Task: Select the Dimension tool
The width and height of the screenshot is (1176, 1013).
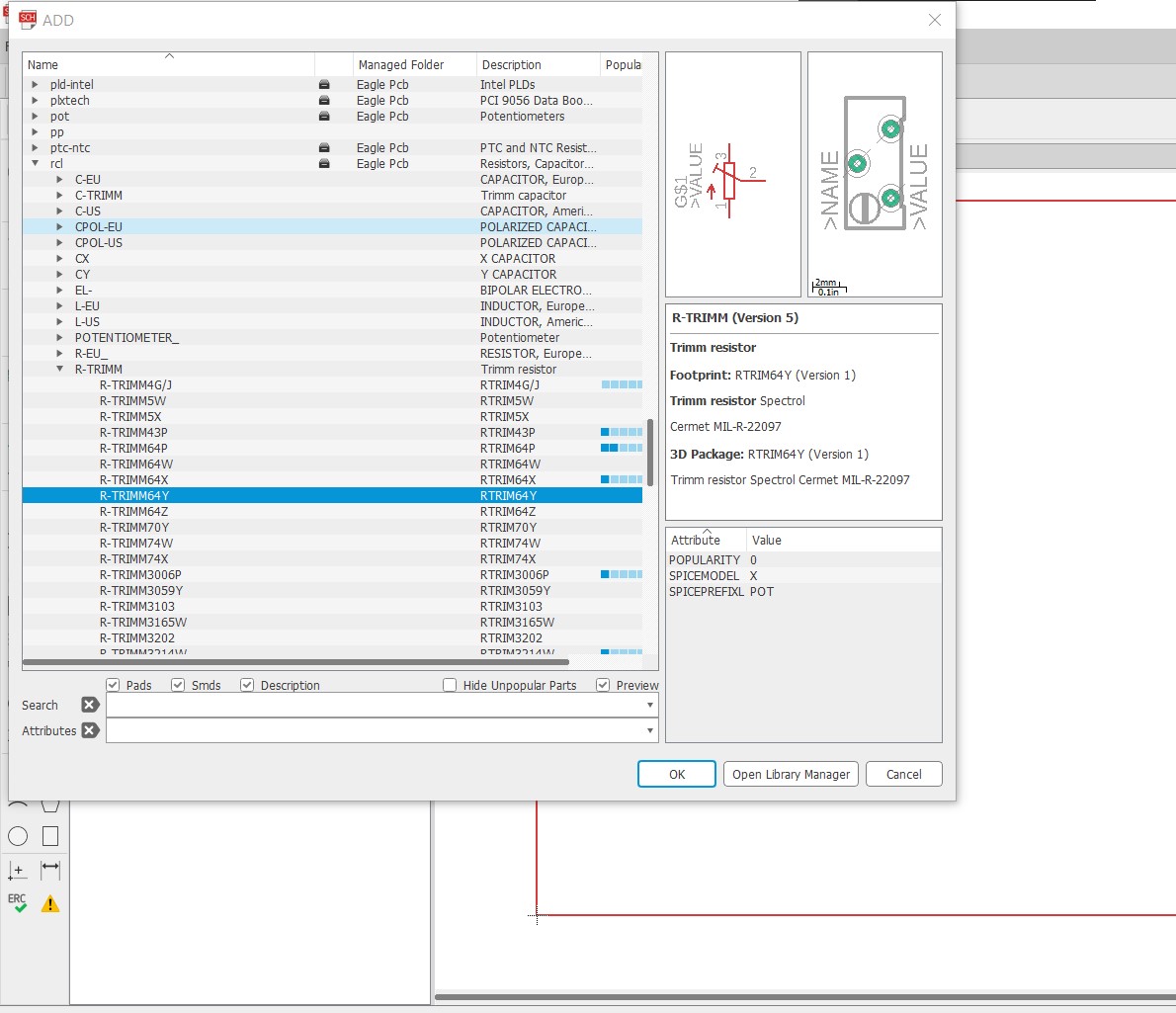Action: pos(50,870)
